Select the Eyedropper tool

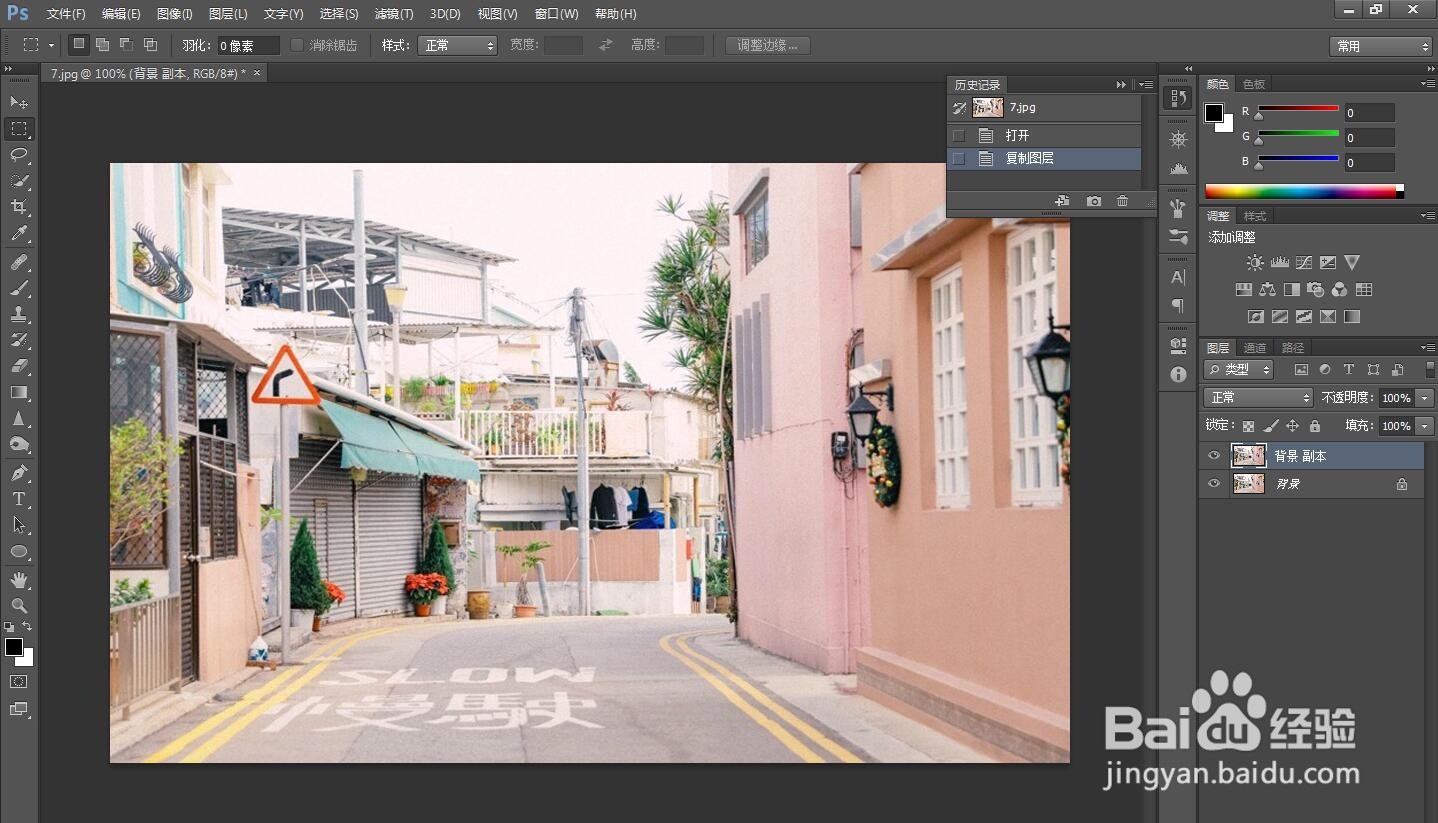click(19, 233)
